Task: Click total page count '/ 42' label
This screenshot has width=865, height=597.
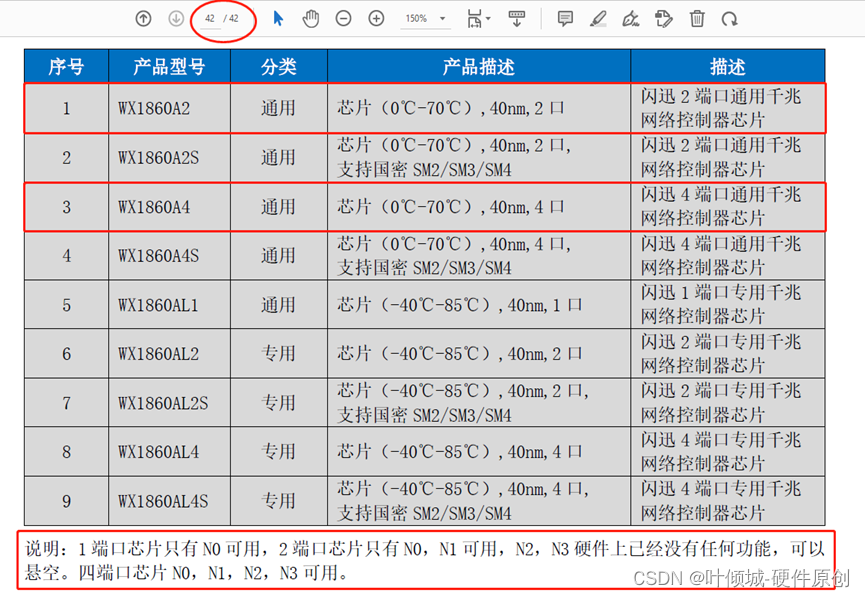Action: [231, 19]
